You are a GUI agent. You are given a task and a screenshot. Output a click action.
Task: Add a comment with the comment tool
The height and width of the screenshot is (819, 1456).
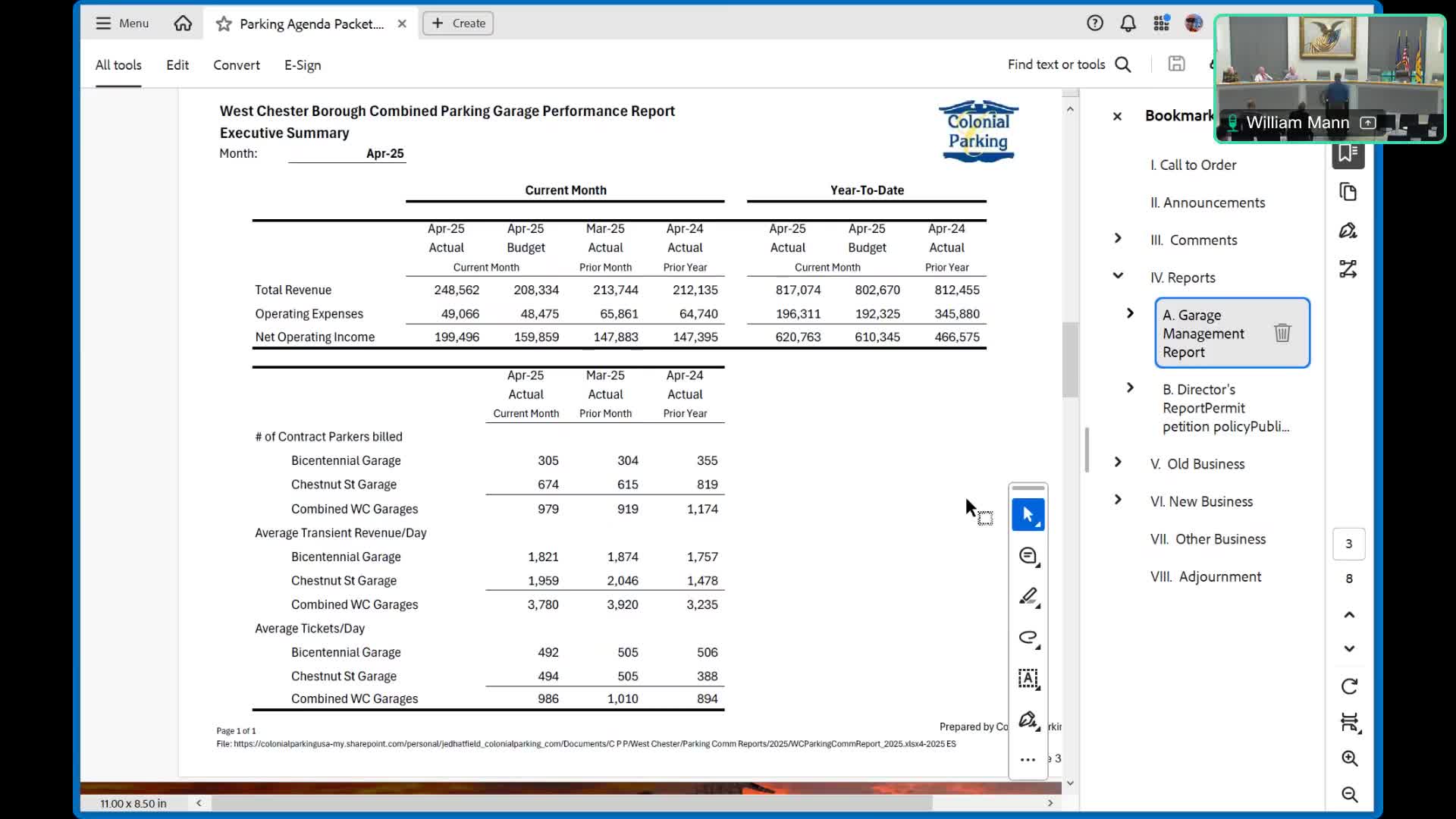(x=1028, y=556)
